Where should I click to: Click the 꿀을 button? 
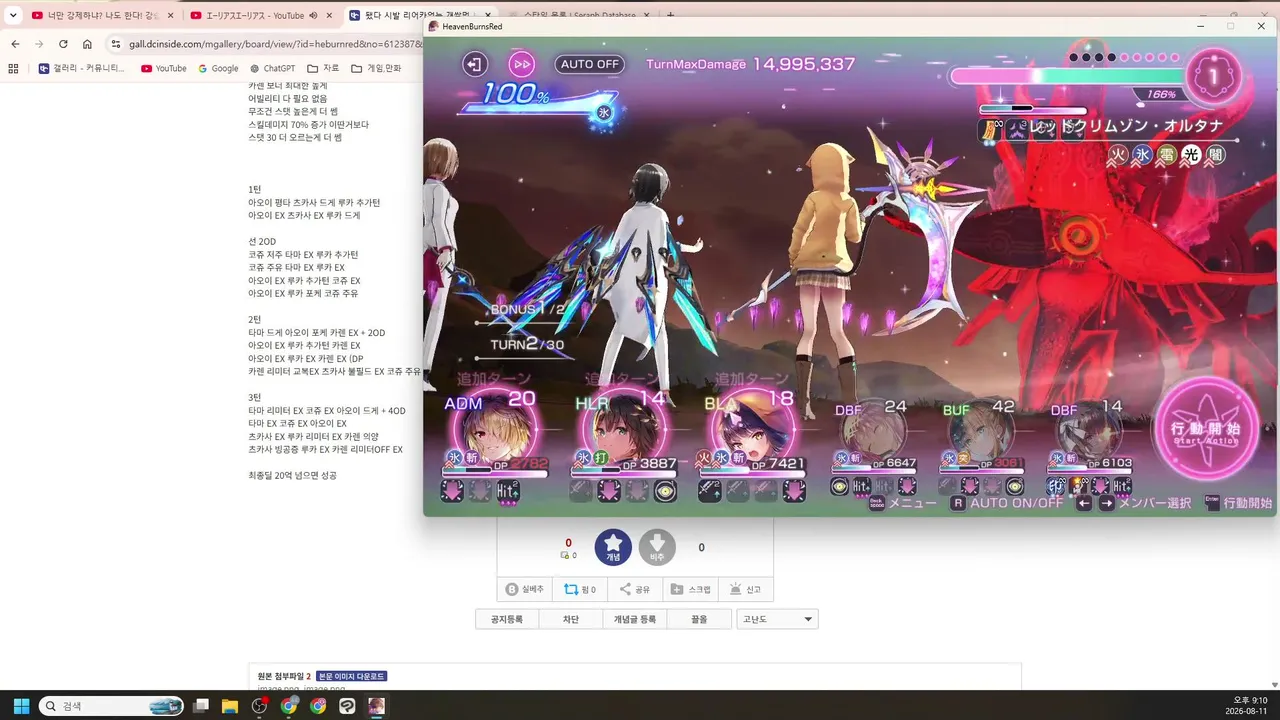699,619
